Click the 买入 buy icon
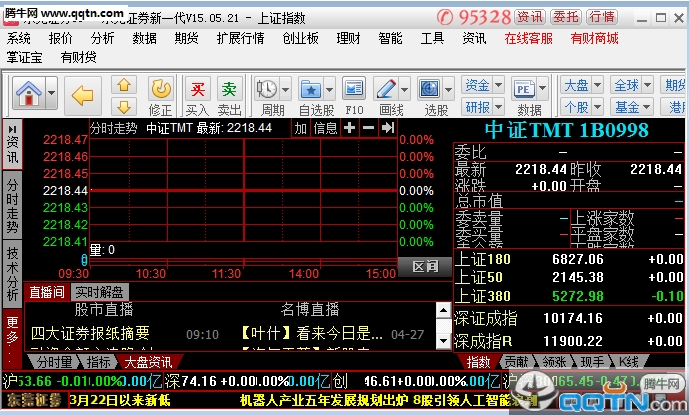 [x=198, y=96]
